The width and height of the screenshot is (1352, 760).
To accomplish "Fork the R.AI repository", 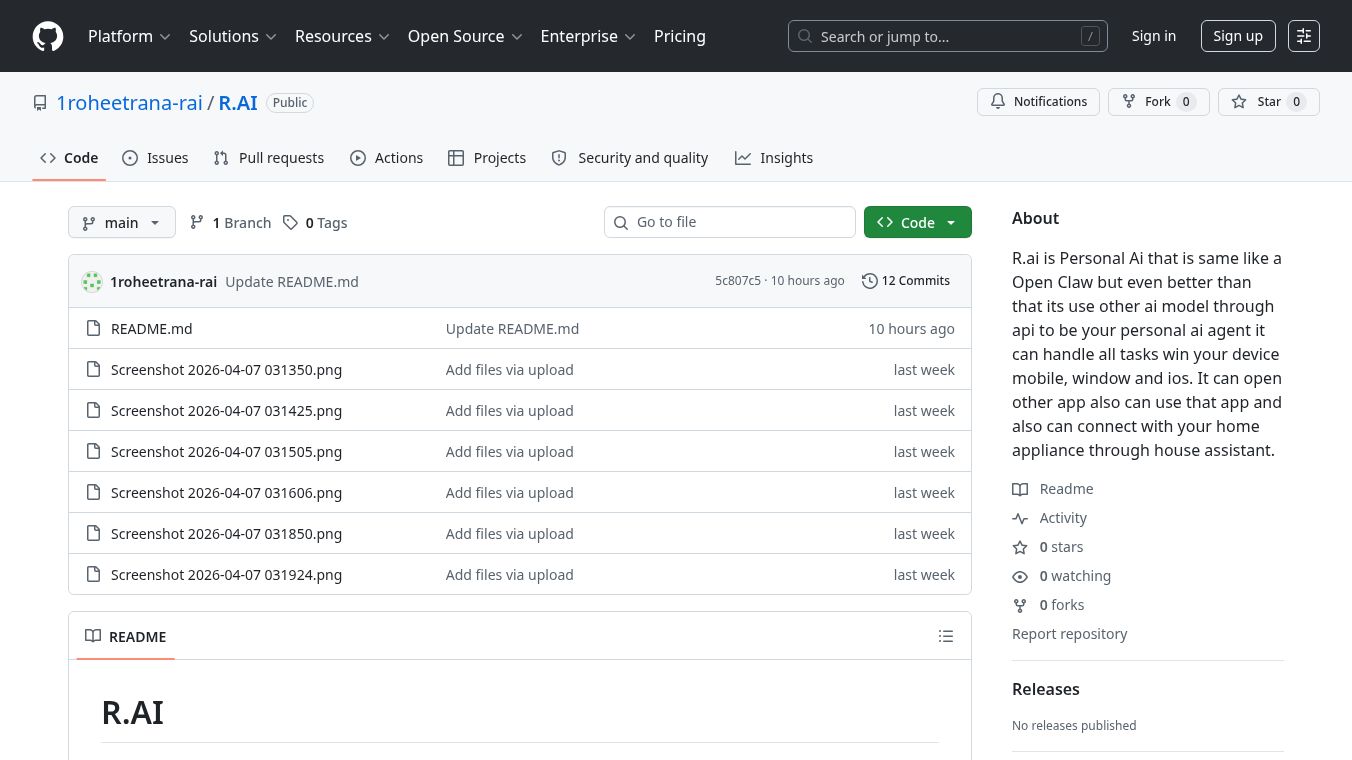I will pyautogui.click(x=1158, y=102).
